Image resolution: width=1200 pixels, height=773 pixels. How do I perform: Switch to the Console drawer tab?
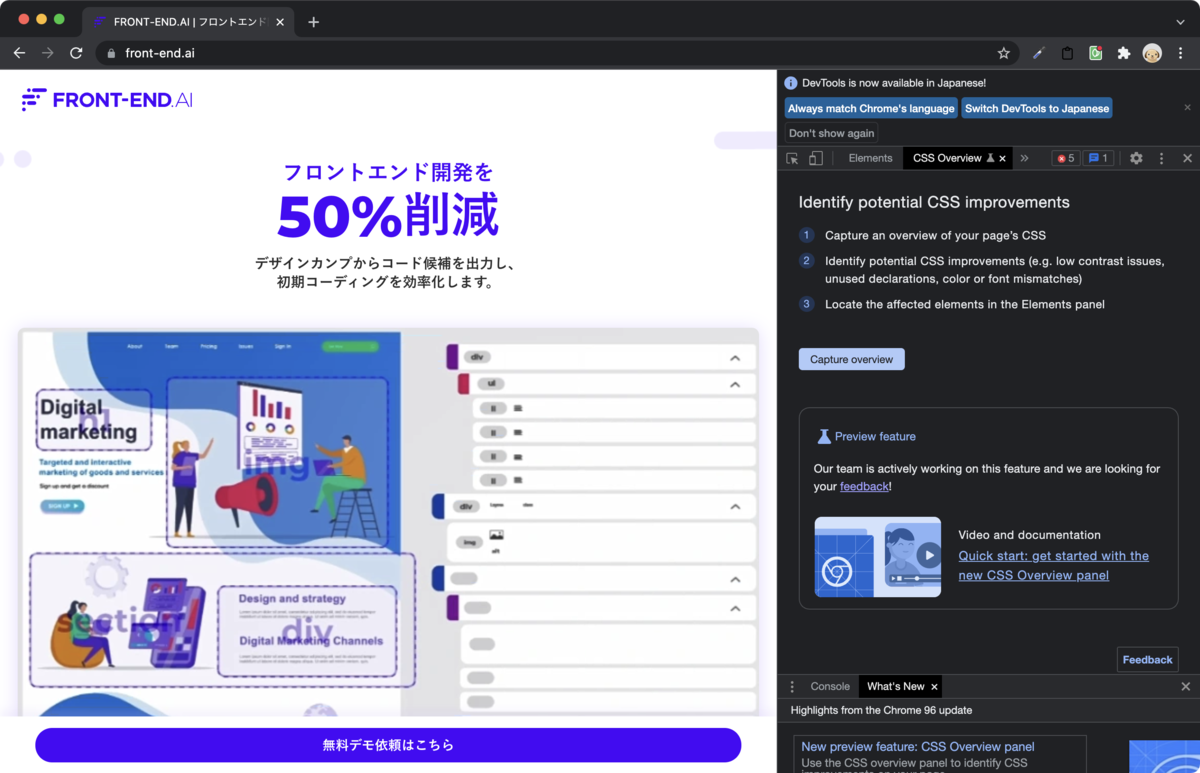[830, 686]
